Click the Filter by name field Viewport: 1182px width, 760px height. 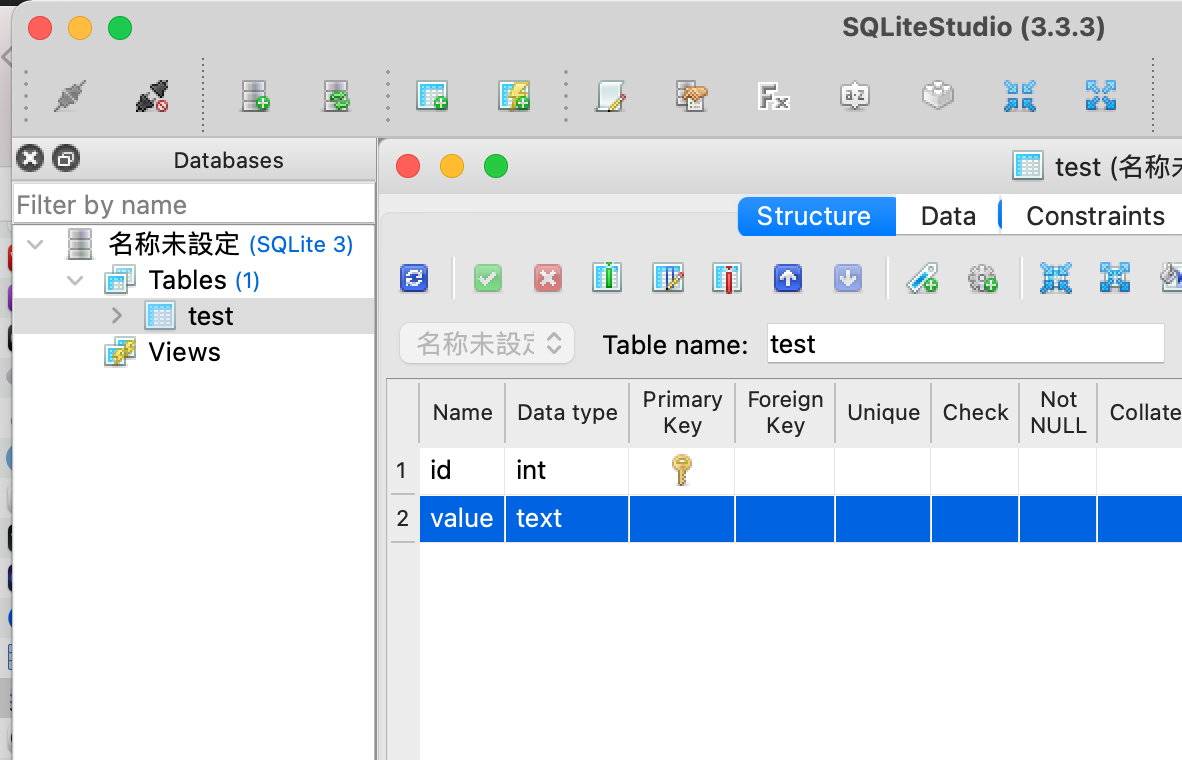[194, 205]
